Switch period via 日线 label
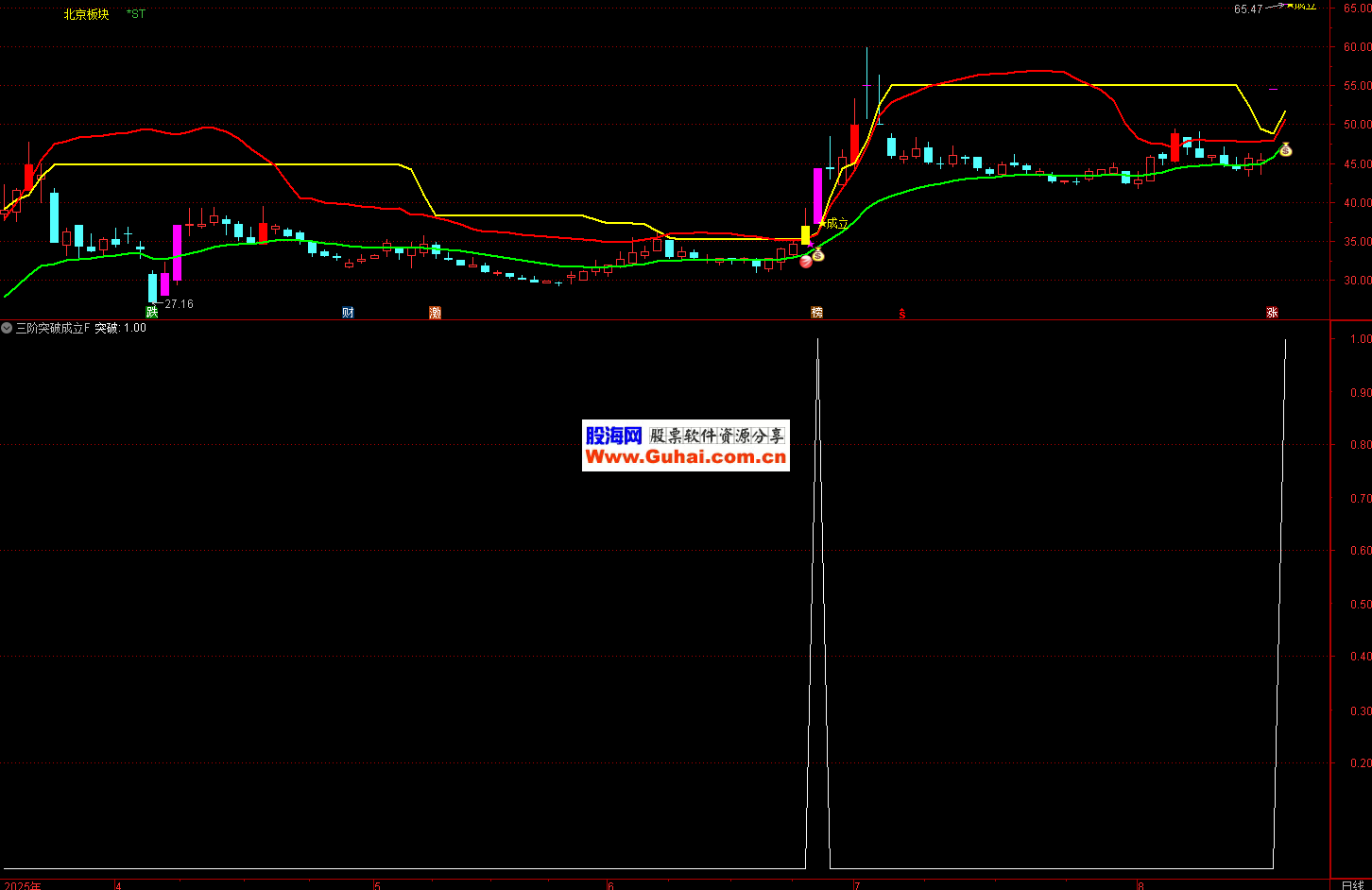The image size is (1372, 890). click(x=1353, y=885)
